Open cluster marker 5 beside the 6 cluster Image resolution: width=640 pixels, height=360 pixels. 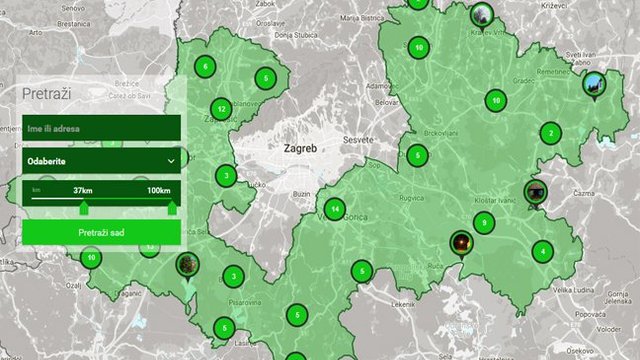coord(266,78)
